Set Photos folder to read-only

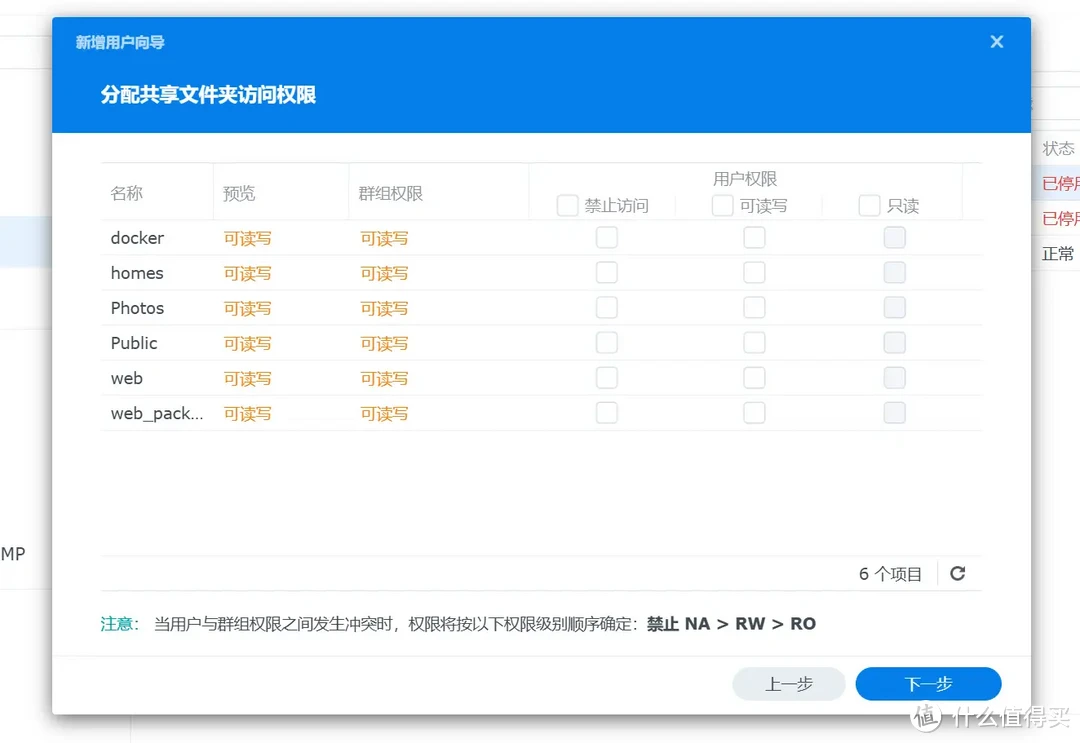(894, 307)
